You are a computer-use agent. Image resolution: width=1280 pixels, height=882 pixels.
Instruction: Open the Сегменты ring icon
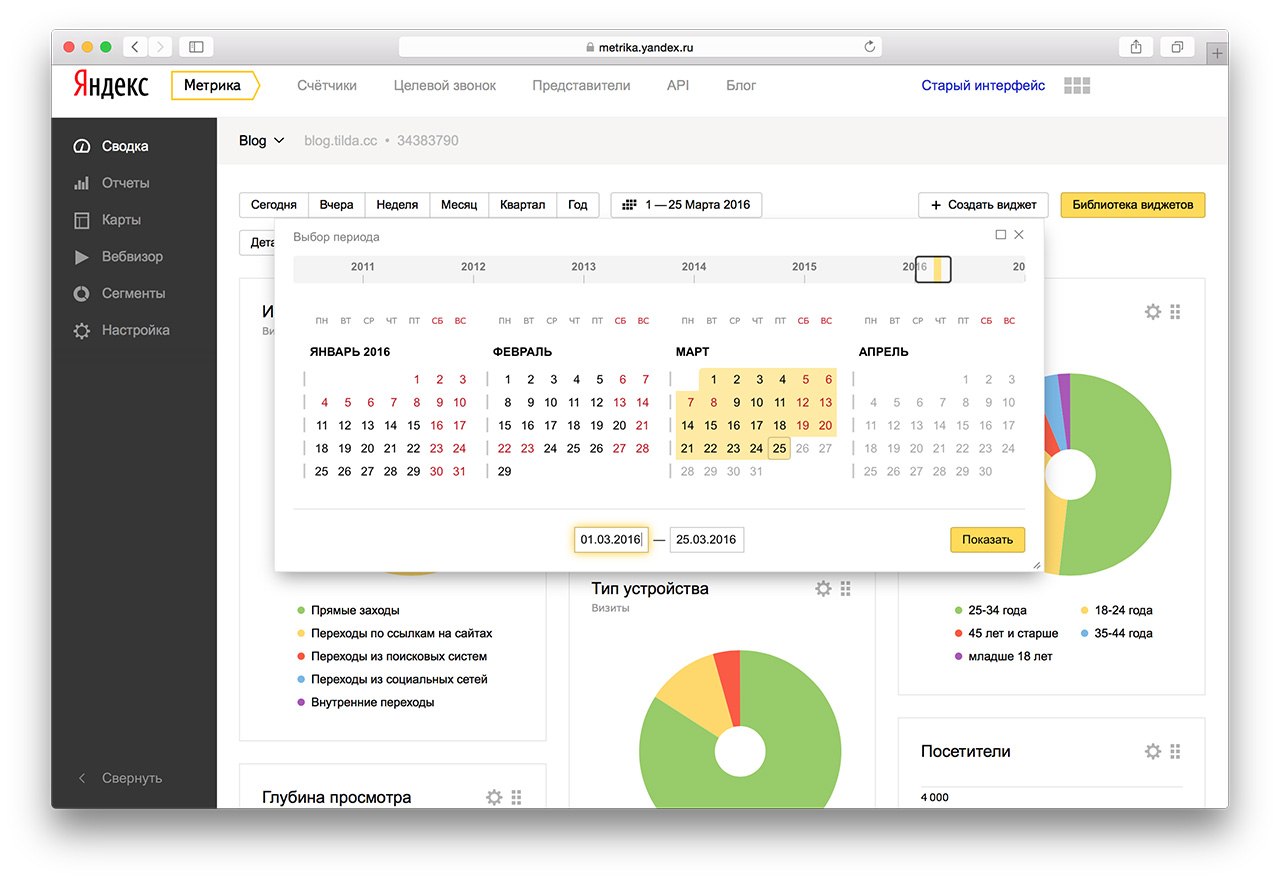coord(82,294)
